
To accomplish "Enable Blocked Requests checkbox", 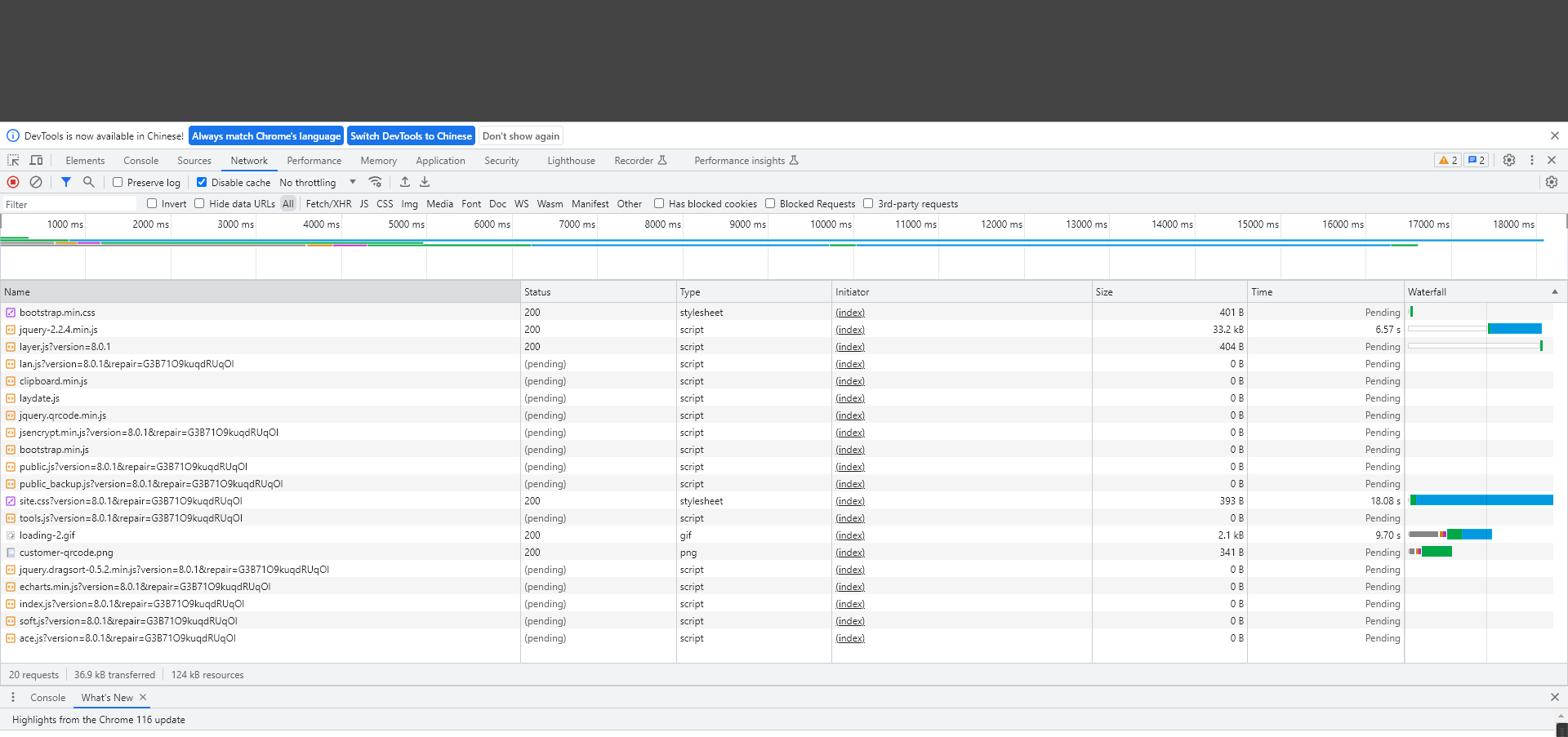I will [770, 203].
